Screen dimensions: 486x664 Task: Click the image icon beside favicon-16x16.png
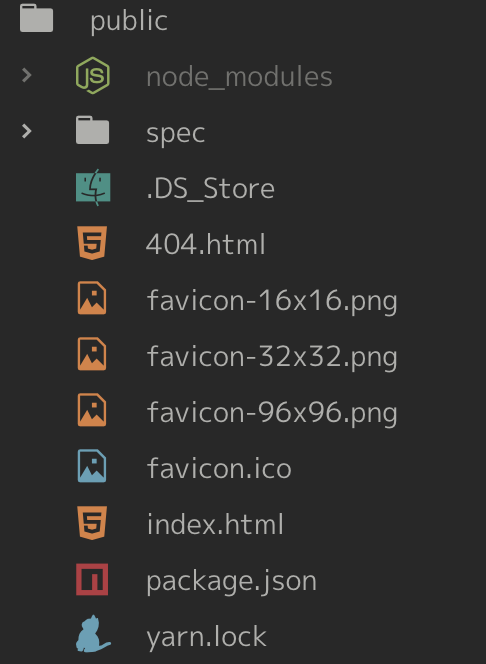pyautogui.click(x=92, y=298)
